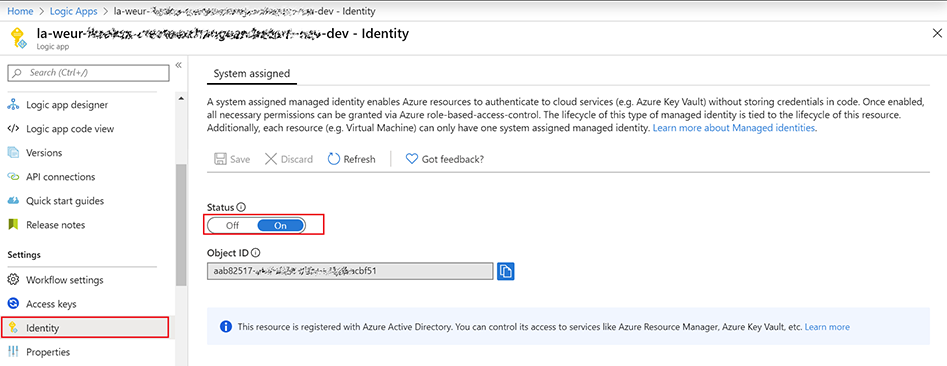Click the Search (Ctrl+/) field

[x=88, y=72]
